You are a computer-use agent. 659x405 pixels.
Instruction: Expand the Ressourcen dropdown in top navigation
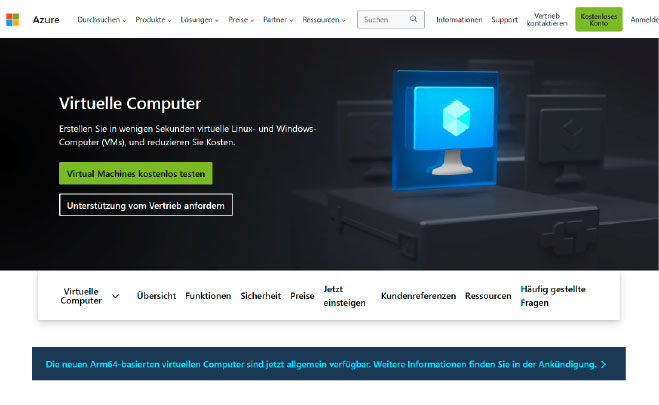click(x=324, y=19)
